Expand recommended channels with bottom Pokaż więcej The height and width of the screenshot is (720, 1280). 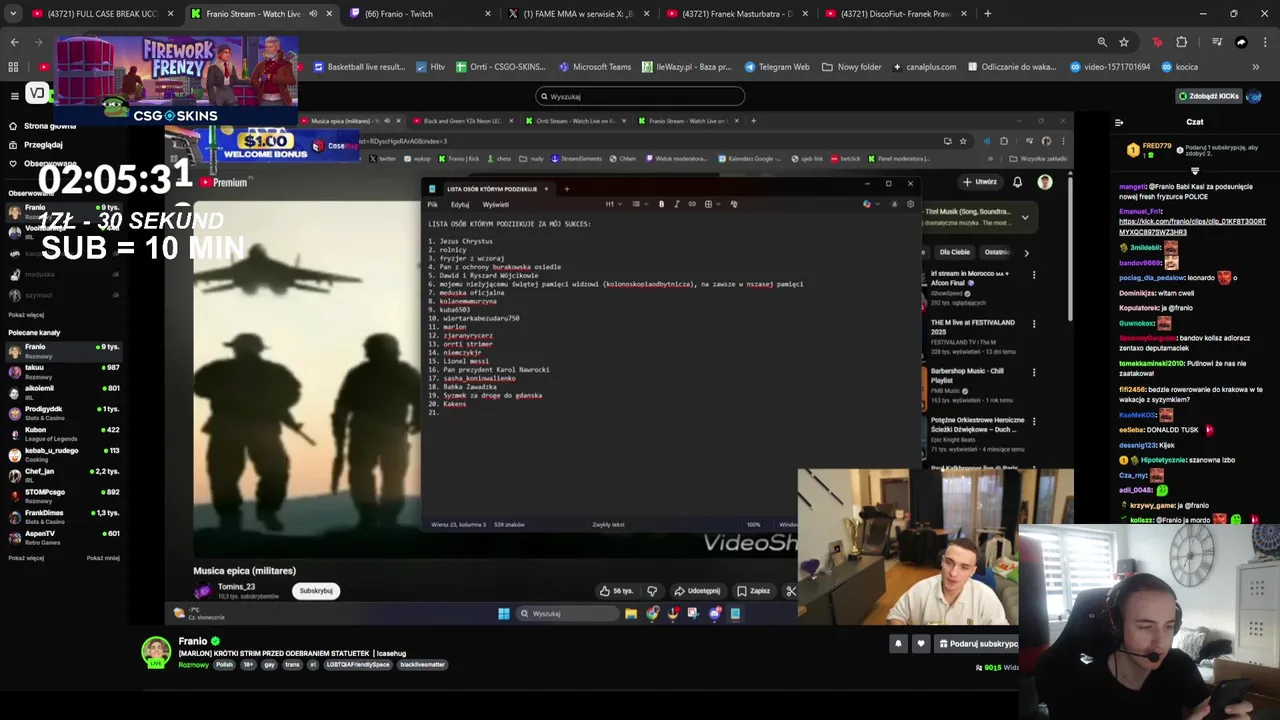25,558
